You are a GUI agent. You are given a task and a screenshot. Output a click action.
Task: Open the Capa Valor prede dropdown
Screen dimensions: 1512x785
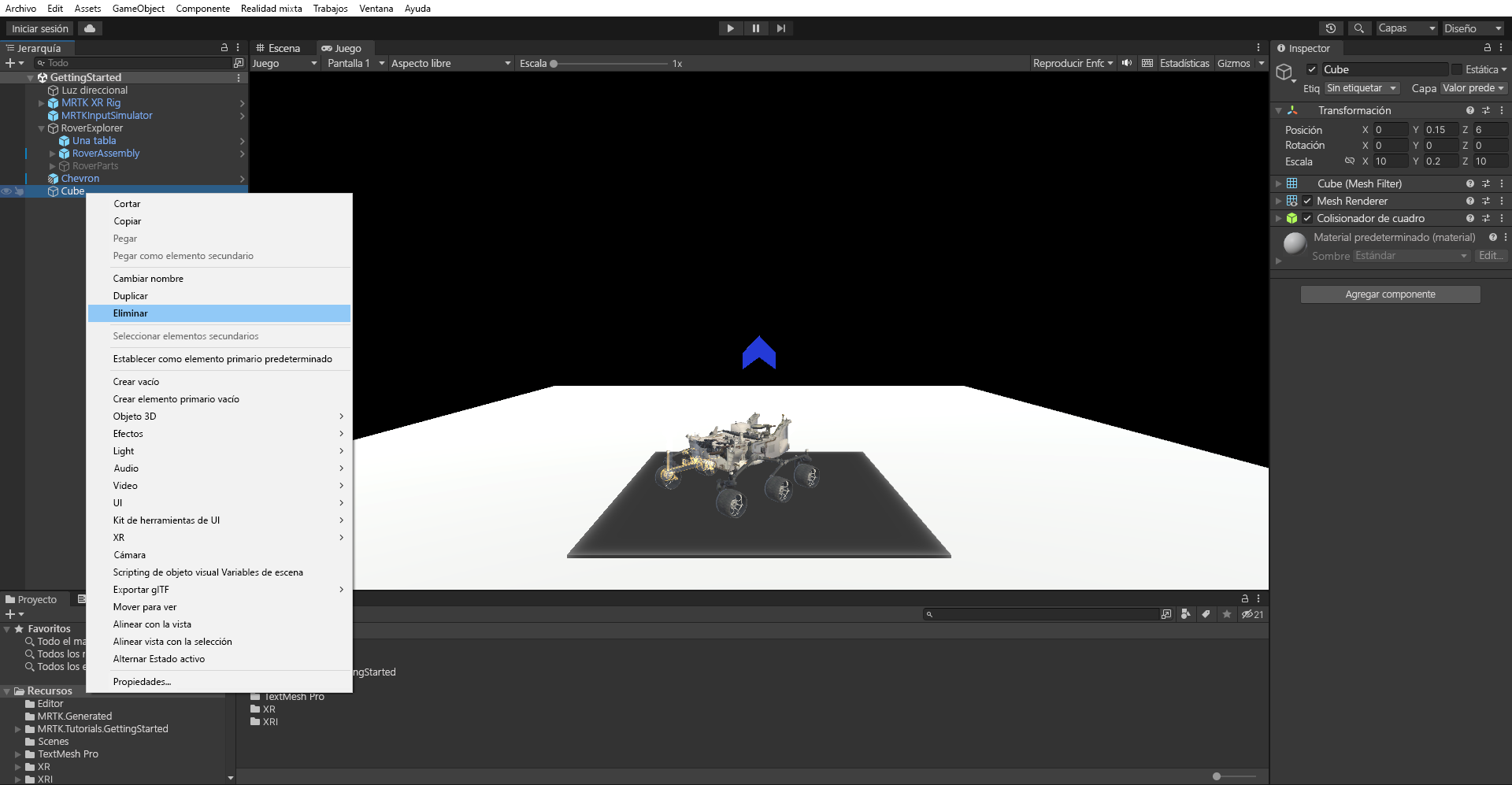click(x=1473, y=88)
